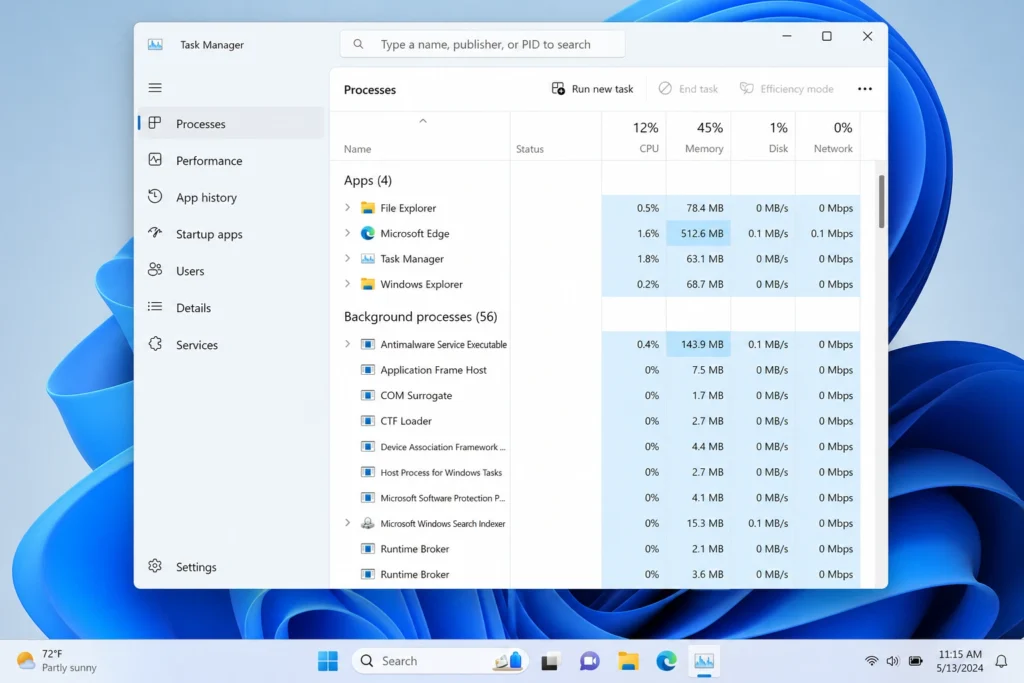
Task: Click the Task Manager taskbar icon
Action: click(704, 661)
